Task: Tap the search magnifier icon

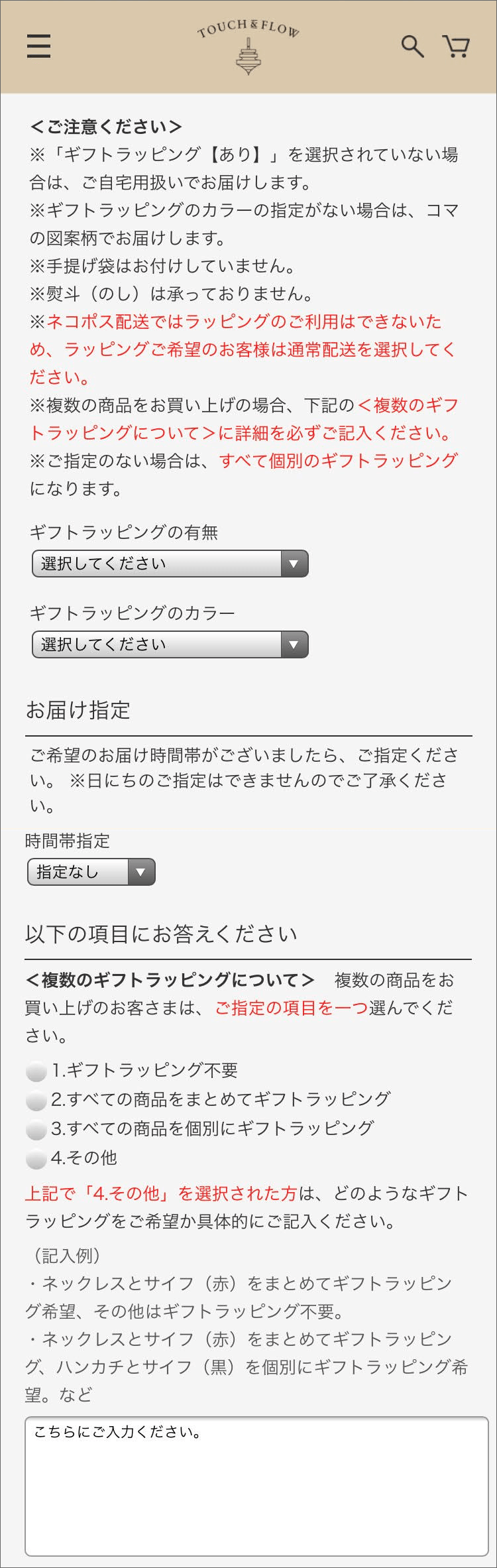Action: [412, 46]
